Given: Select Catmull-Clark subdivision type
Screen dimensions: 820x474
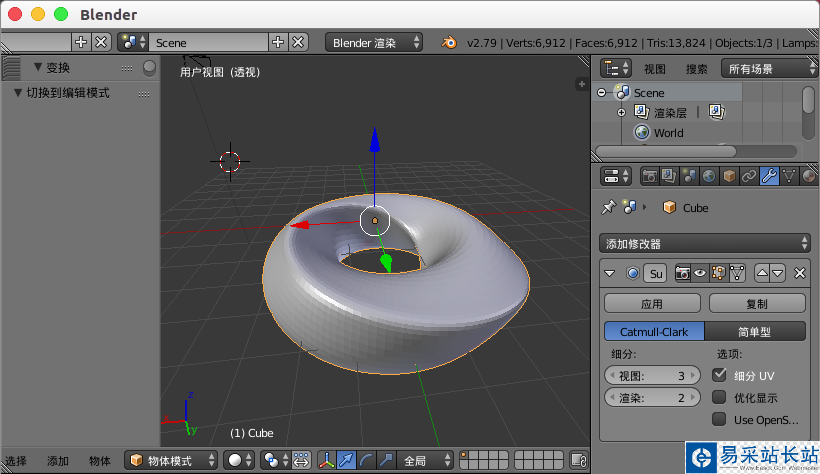Looking at the screenshot, I should point(654,332).
